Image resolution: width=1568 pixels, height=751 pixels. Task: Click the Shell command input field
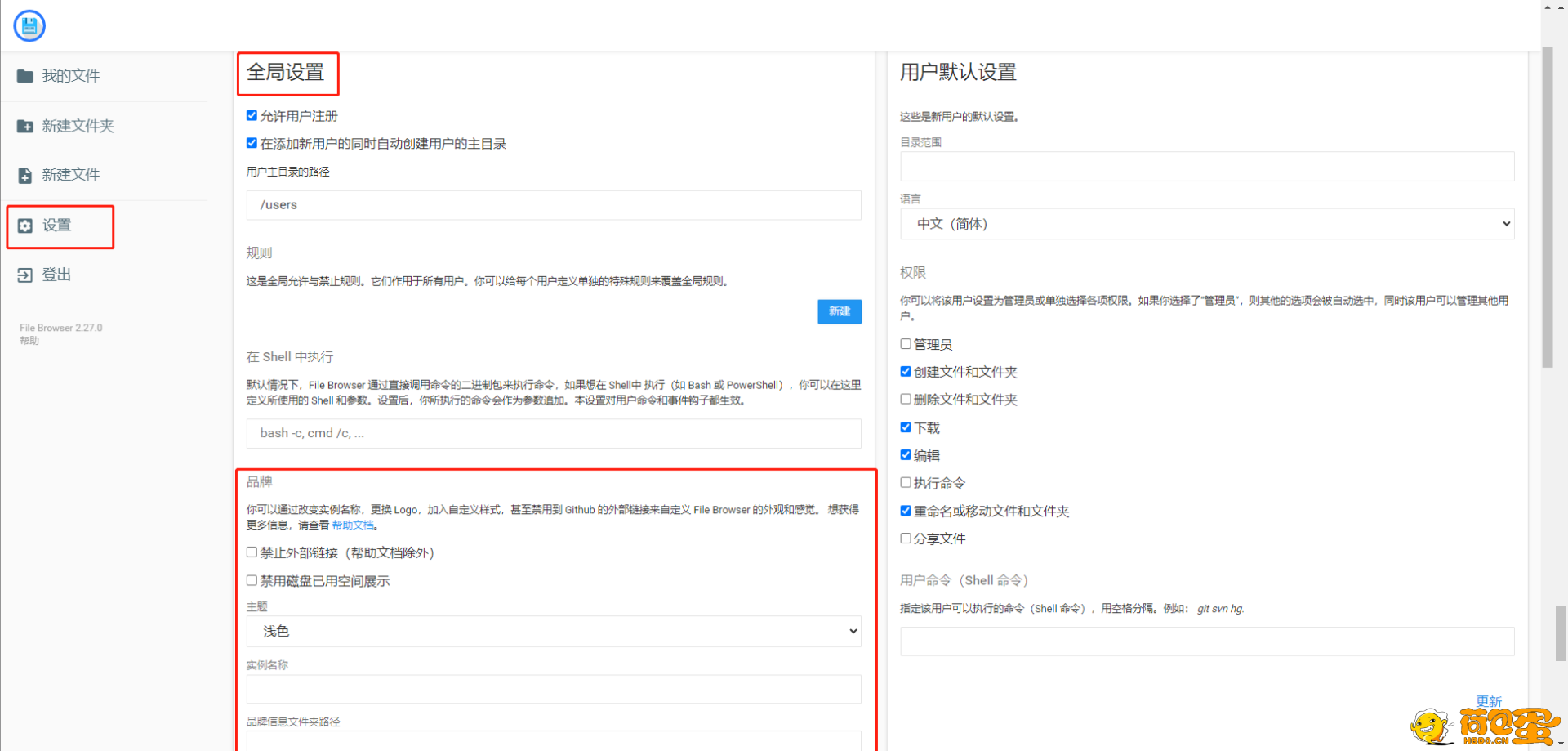point(554,433)
